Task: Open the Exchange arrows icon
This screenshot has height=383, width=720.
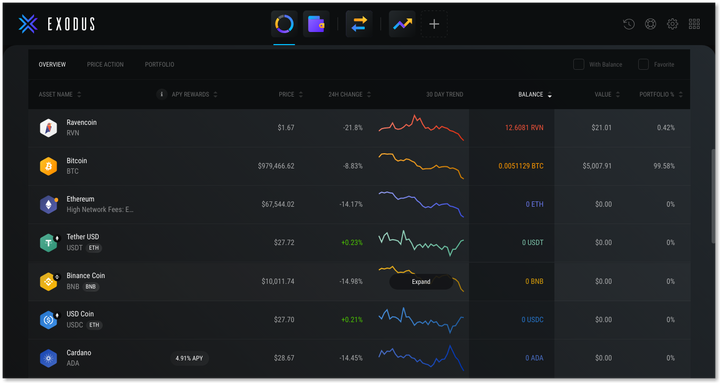Action: 359,24
